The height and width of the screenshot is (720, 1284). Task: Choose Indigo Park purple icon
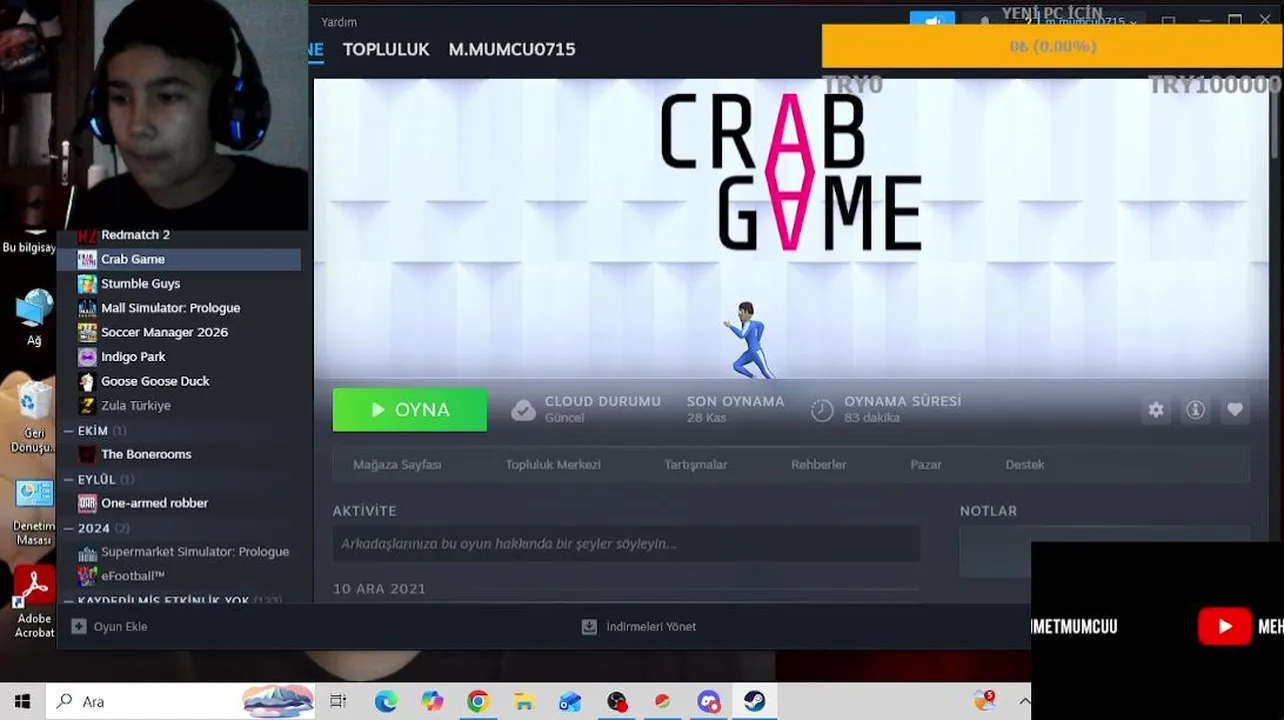coord(87,357)
